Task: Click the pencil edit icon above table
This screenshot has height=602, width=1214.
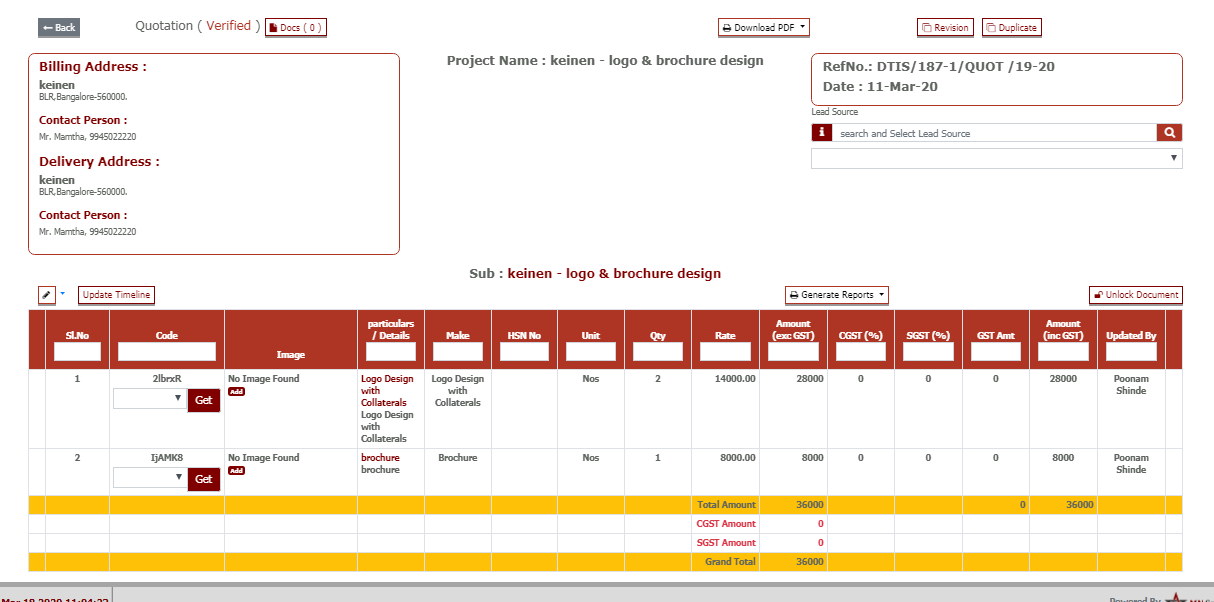Action: pos(47,295)
